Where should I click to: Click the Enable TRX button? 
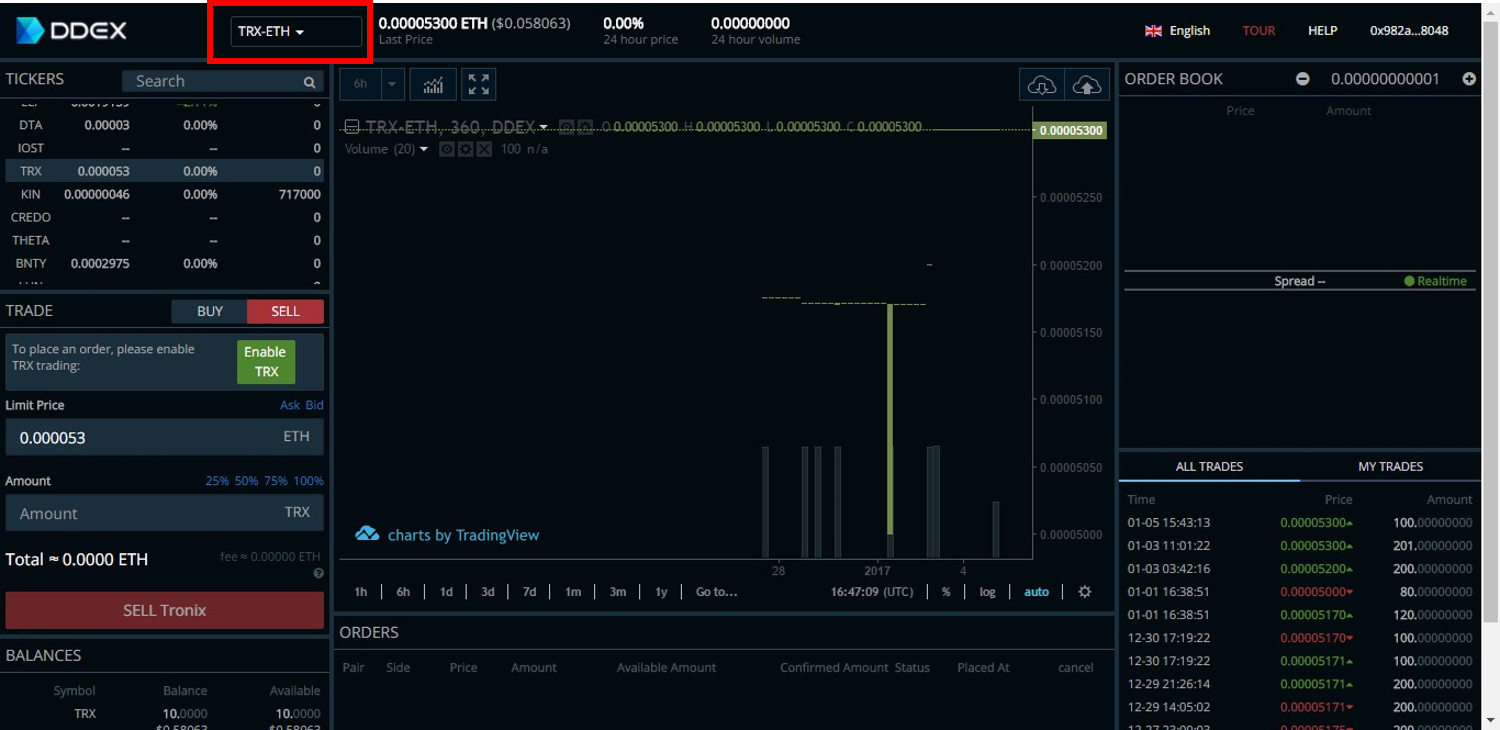265,362
